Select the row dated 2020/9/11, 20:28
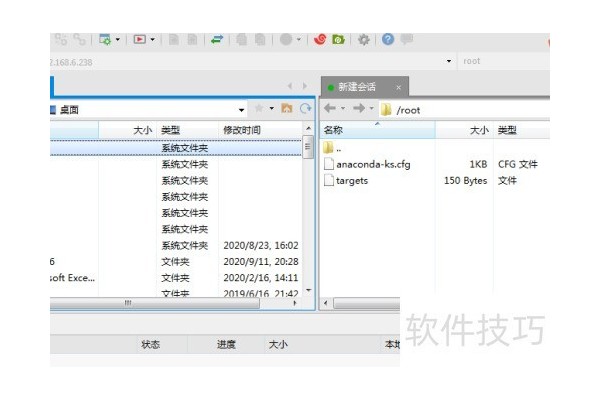 tap(176, 262)
